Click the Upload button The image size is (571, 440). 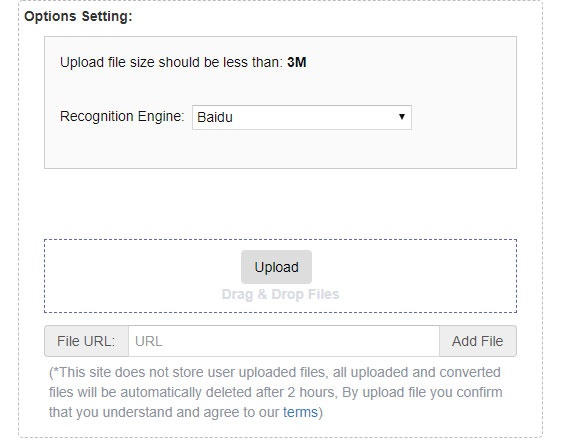276,267
